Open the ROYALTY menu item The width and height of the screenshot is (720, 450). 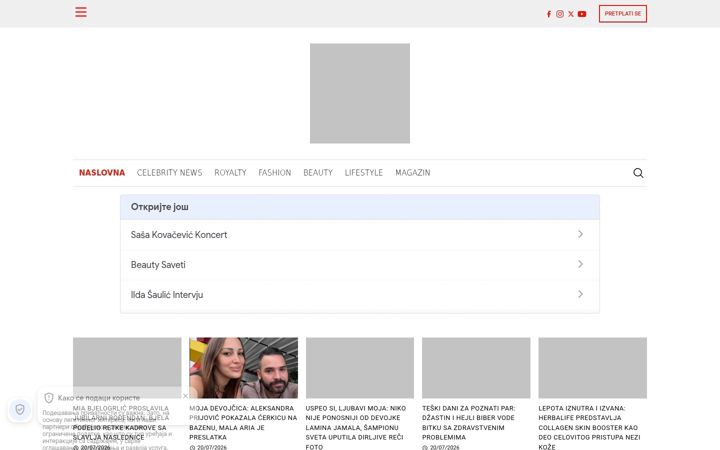pos(231,173)
